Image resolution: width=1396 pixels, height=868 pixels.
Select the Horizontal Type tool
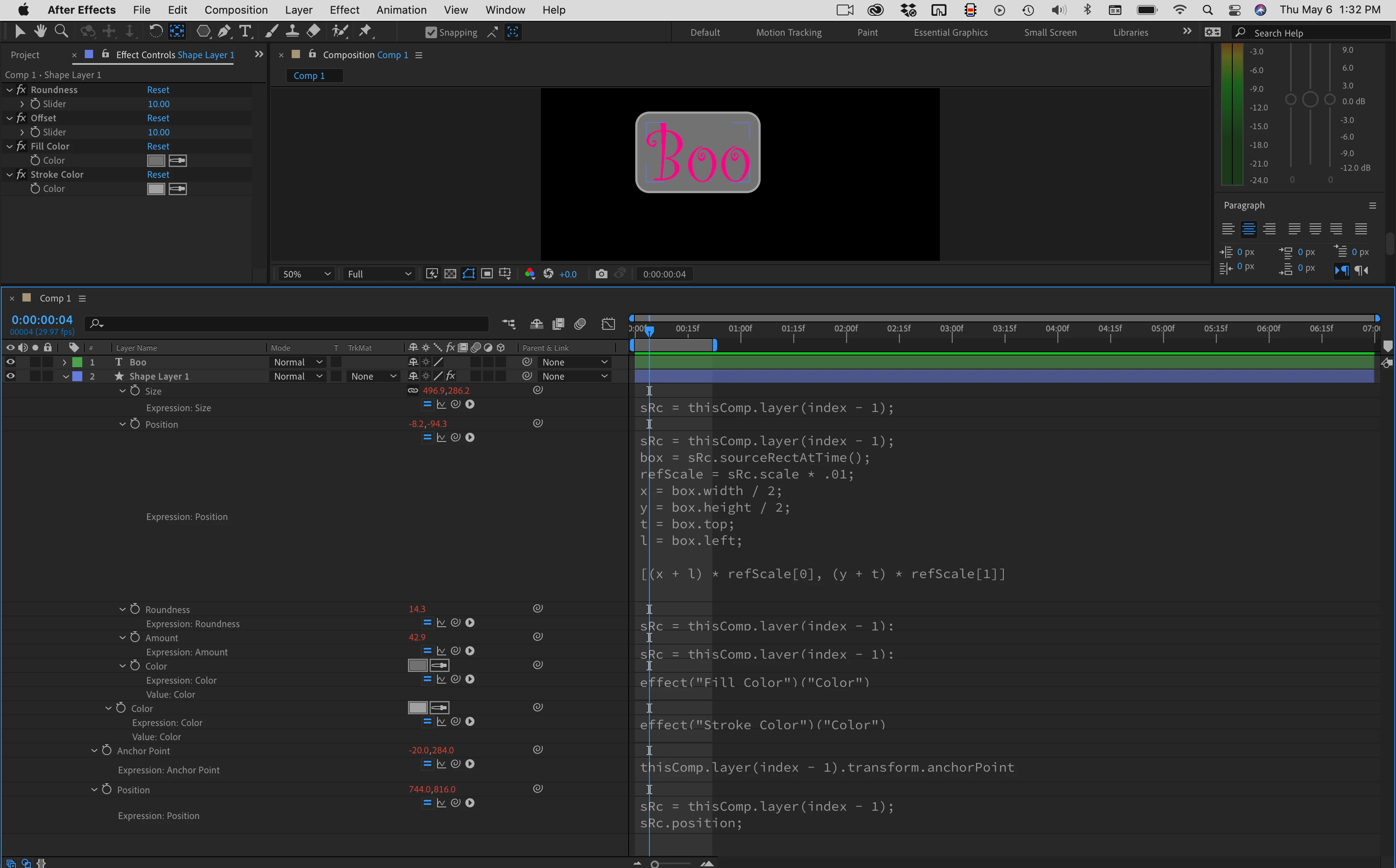(x=245, y=32)
